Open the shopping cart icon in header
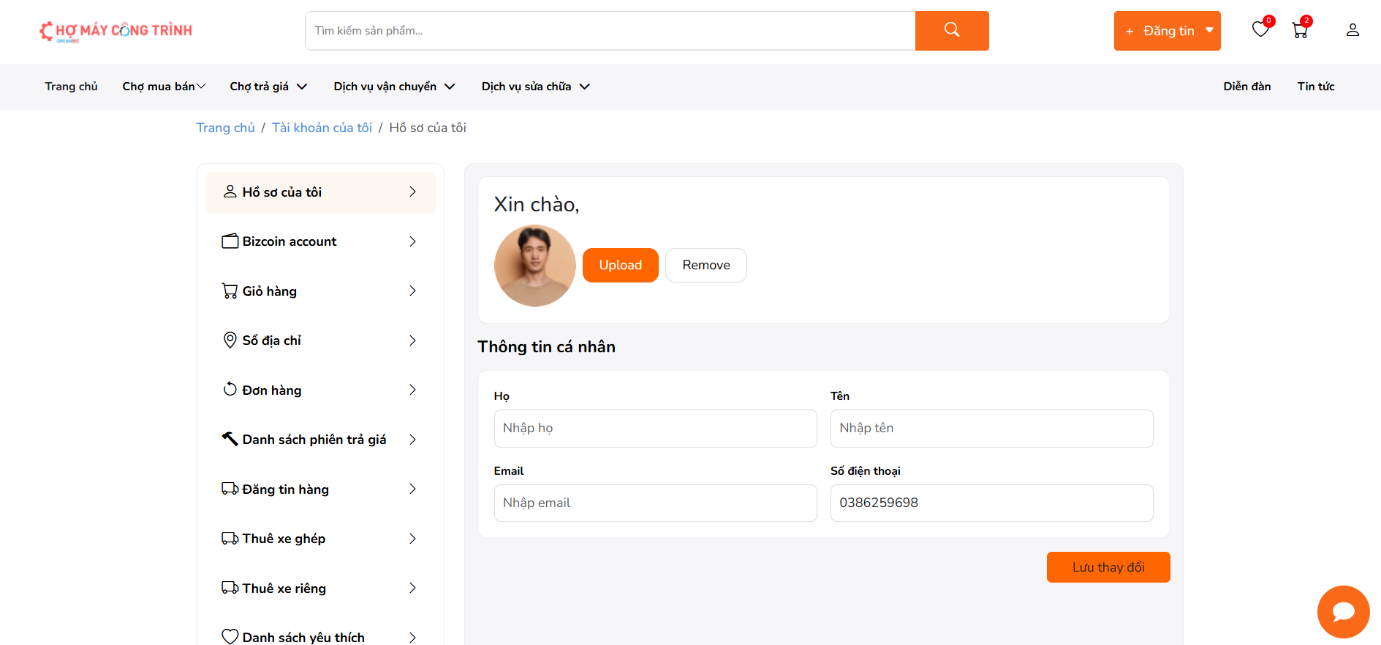This screenshot has width=1381, height=645. click(1299, 30)
